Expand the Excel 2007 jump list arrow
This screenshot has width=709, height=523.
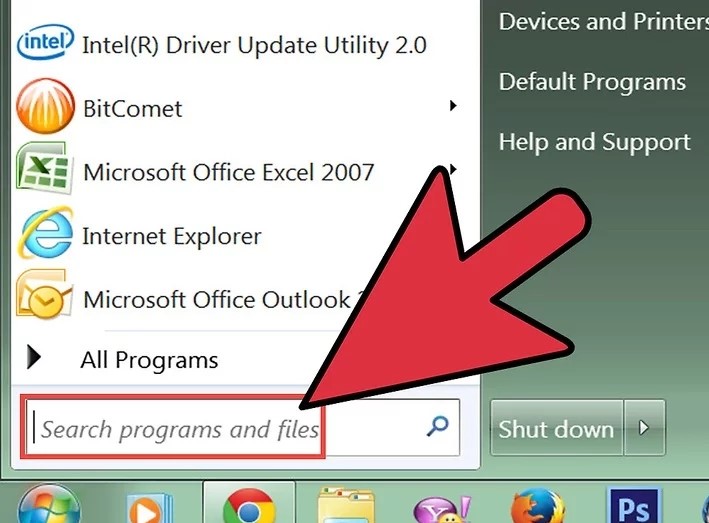(x=453, y=170)
